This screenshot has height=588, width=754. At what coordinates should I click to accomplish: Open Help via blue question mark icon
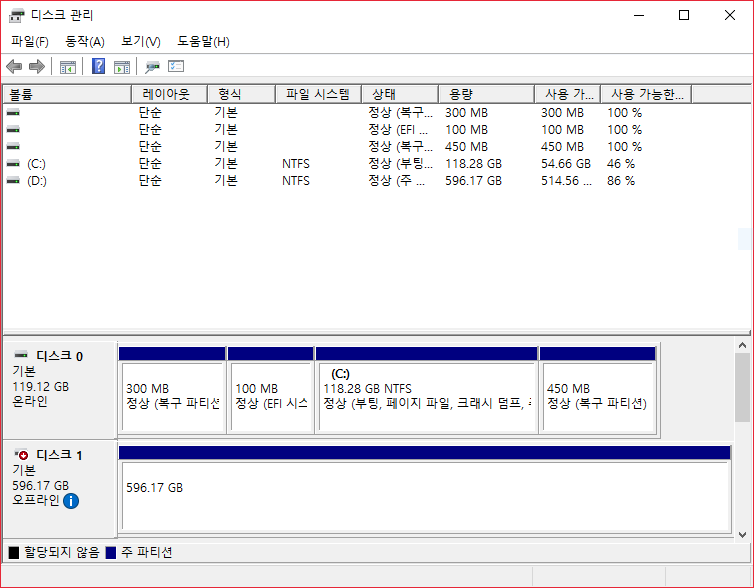(x=99, y=67)
